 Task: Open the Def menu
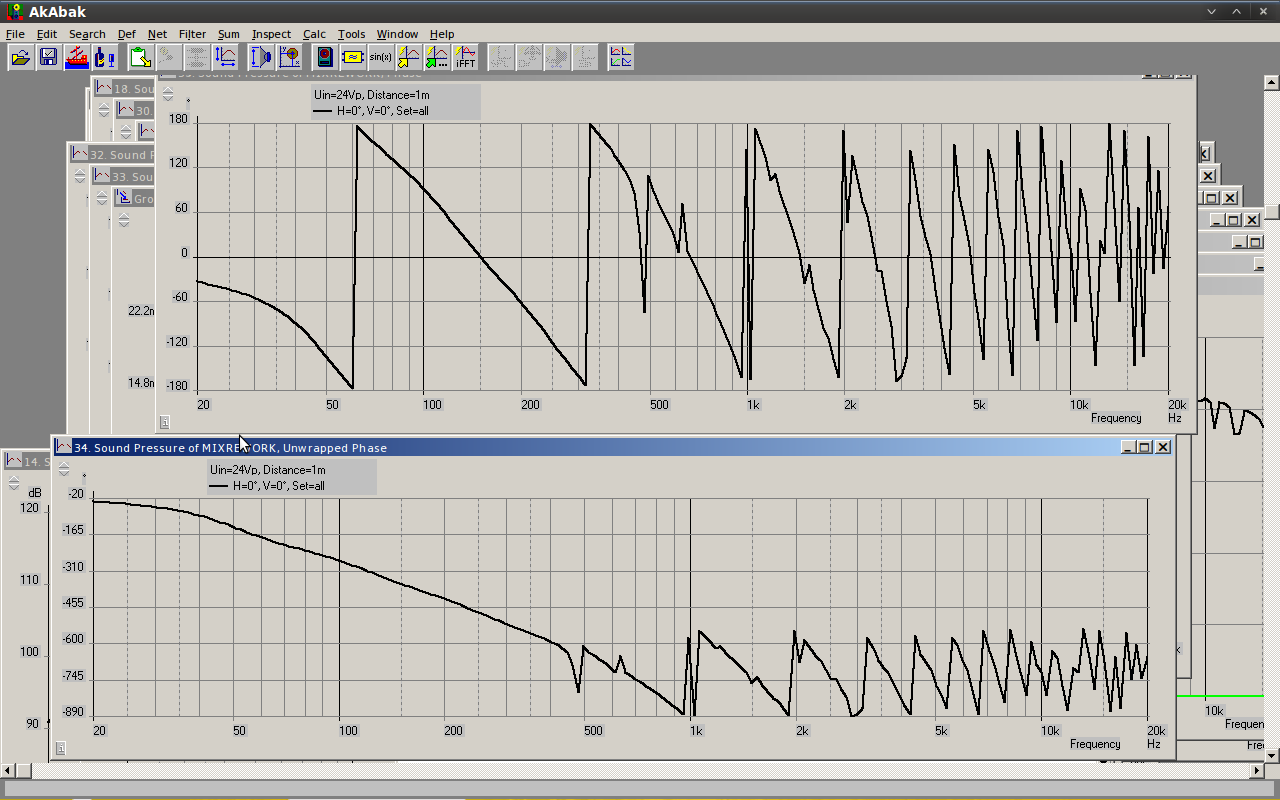126,34
